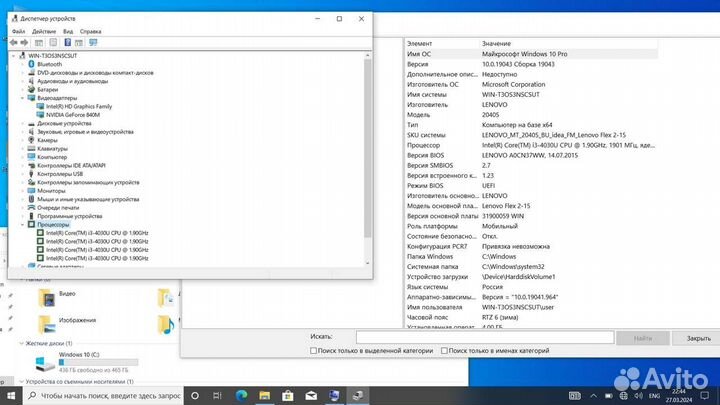Open the Видео folder icon in Explorer

coord(47,298)
